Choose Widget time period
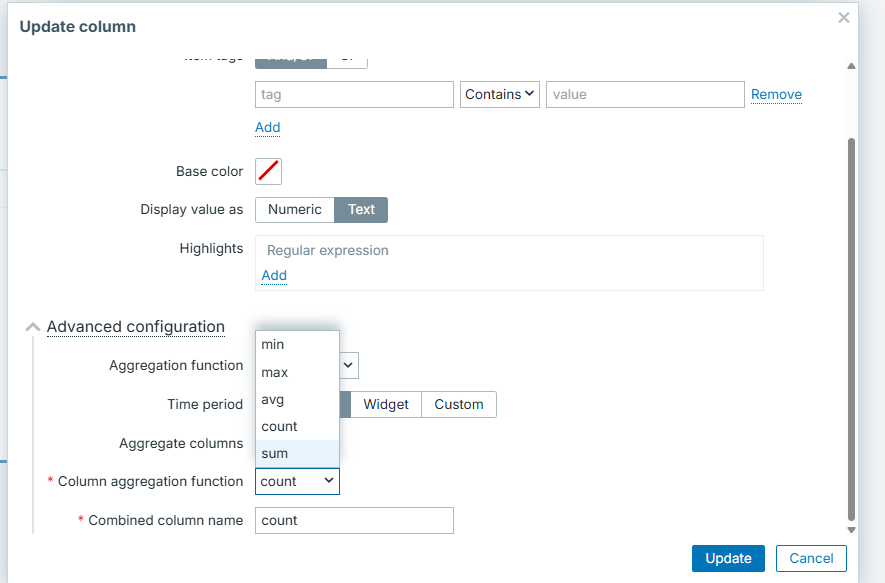Image resolution: width=885 pixels, height=583 pixels. pos(386,404)
